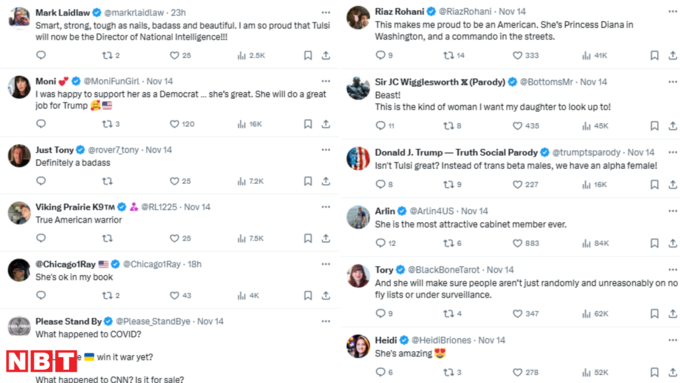
Task: Open @RiazRohani profile handle link
Action: tap(465, 12)
